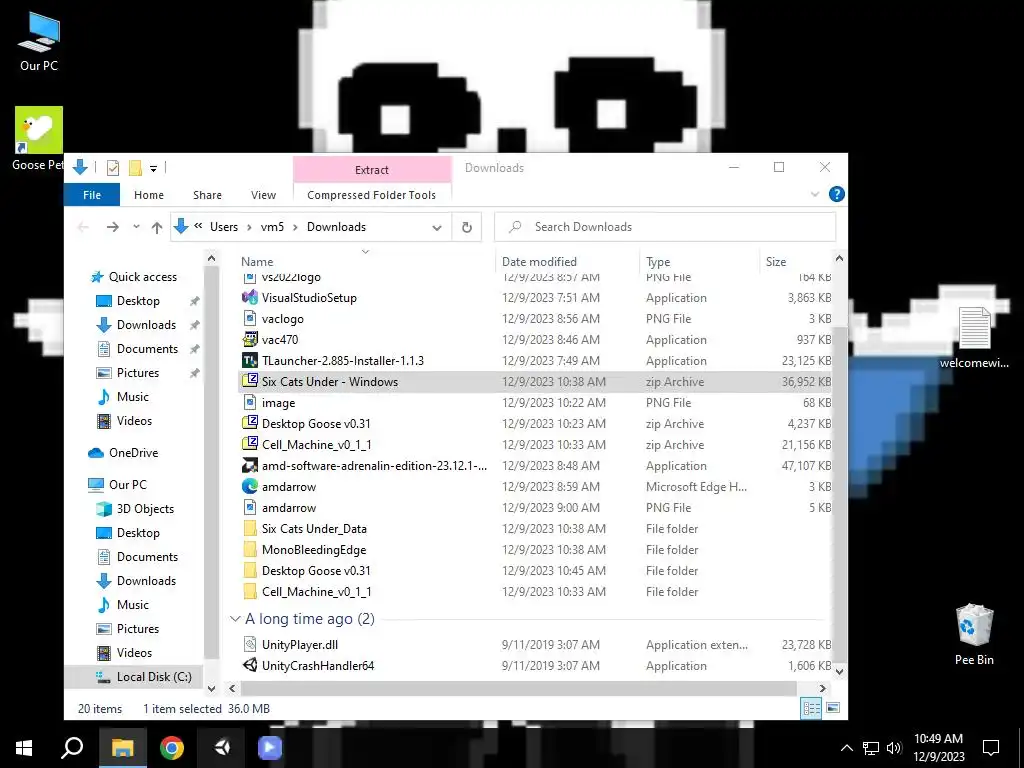
Task: Click the Refresh button beside address bar
Action: (466, 227)
